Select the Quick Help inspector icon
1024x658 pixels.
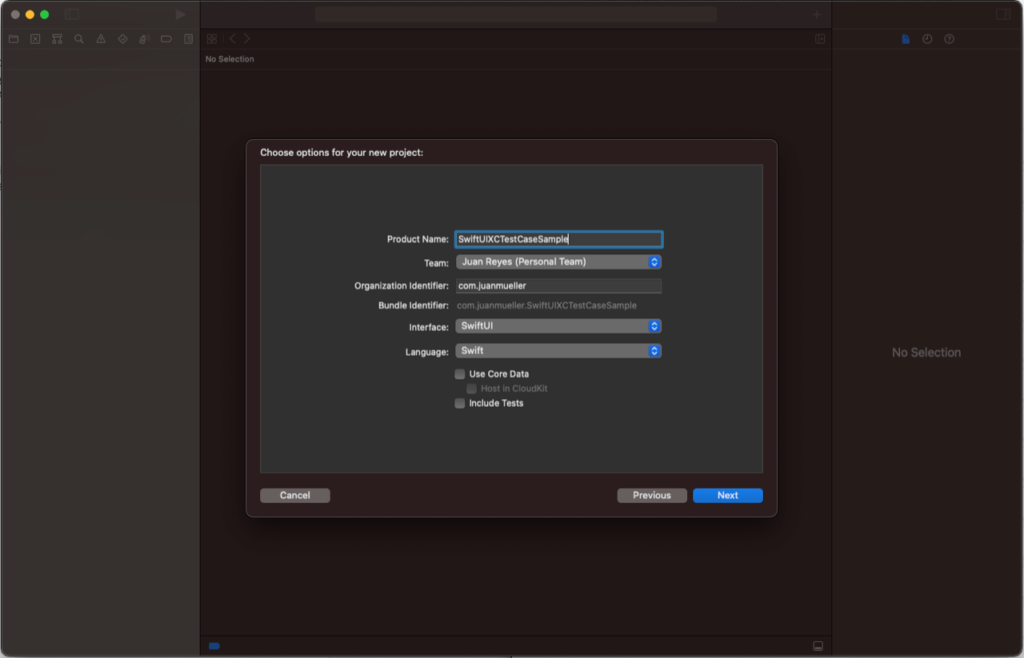[949, 39]
